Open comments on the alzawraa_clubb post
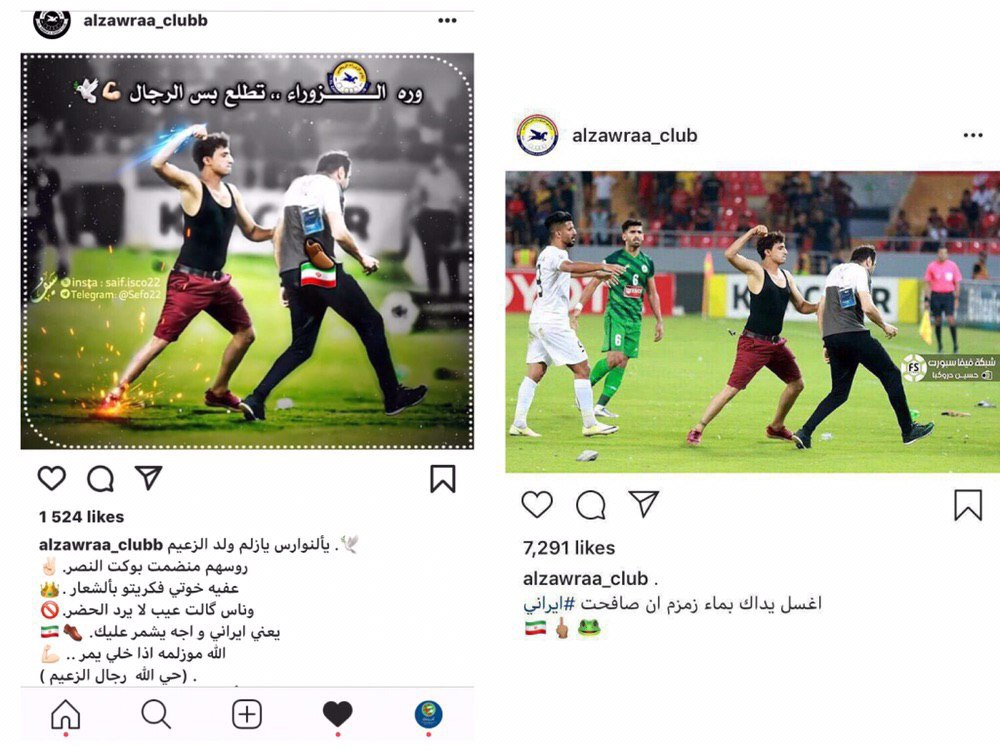 tap(101, 479)
